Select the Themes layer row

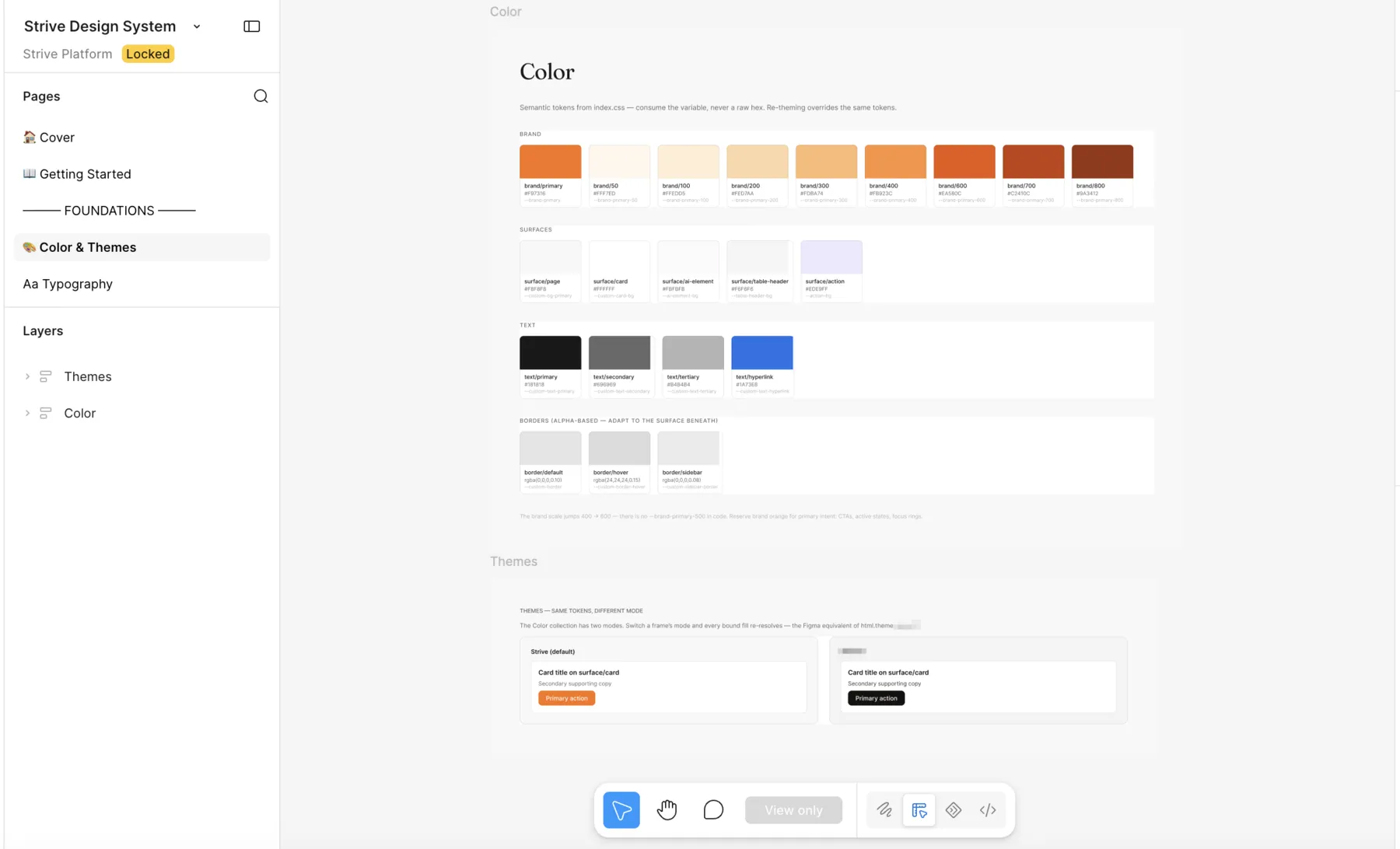coord(142,376)
